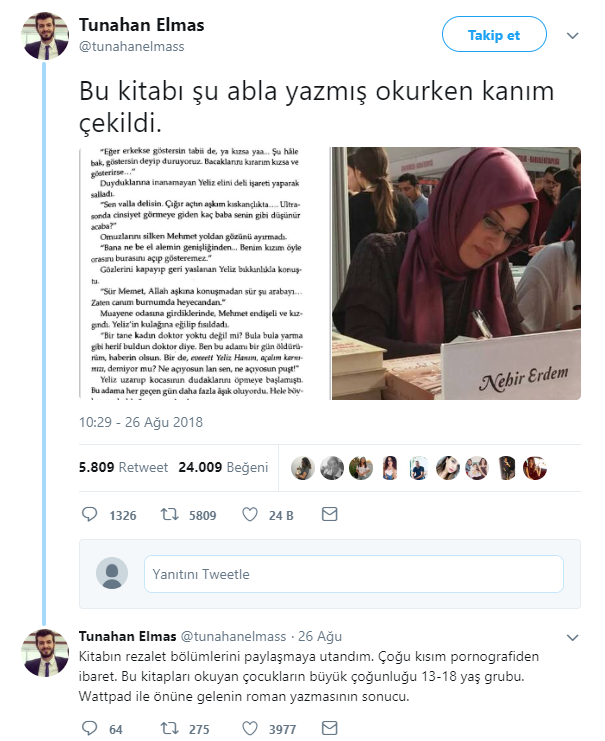This screenshot has width=605, height=741.
Task: View the 5.809 Retweet list
Action: coord(123,467)
